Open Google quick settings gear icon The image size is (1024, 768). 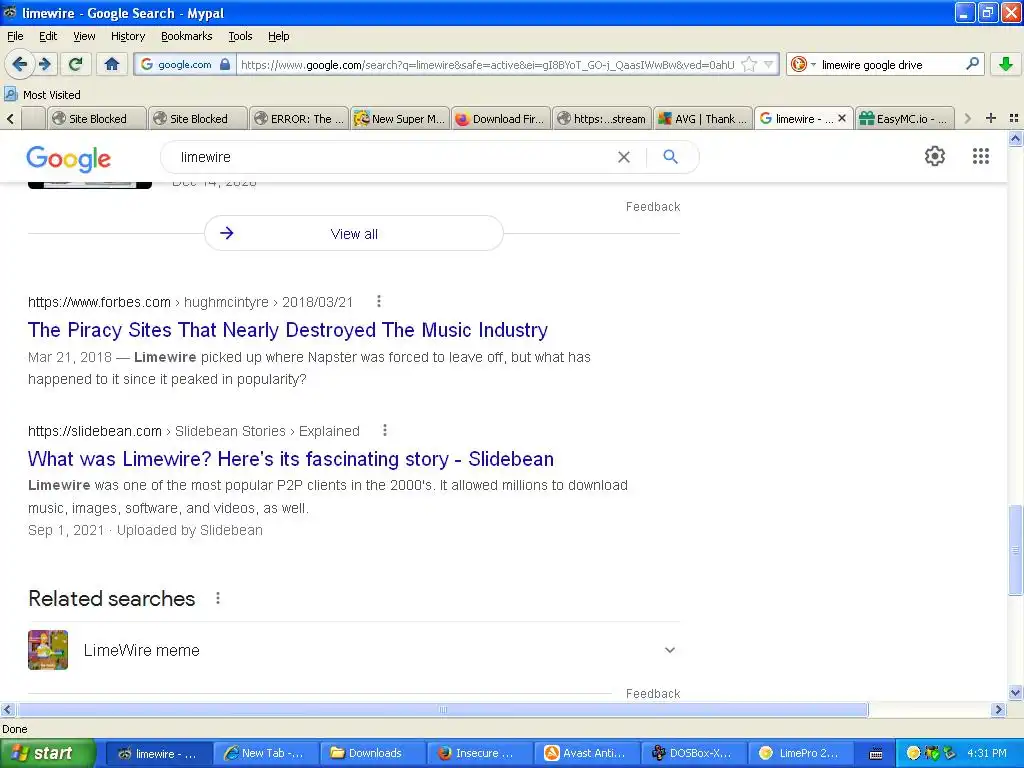click(x=935, y=156)
